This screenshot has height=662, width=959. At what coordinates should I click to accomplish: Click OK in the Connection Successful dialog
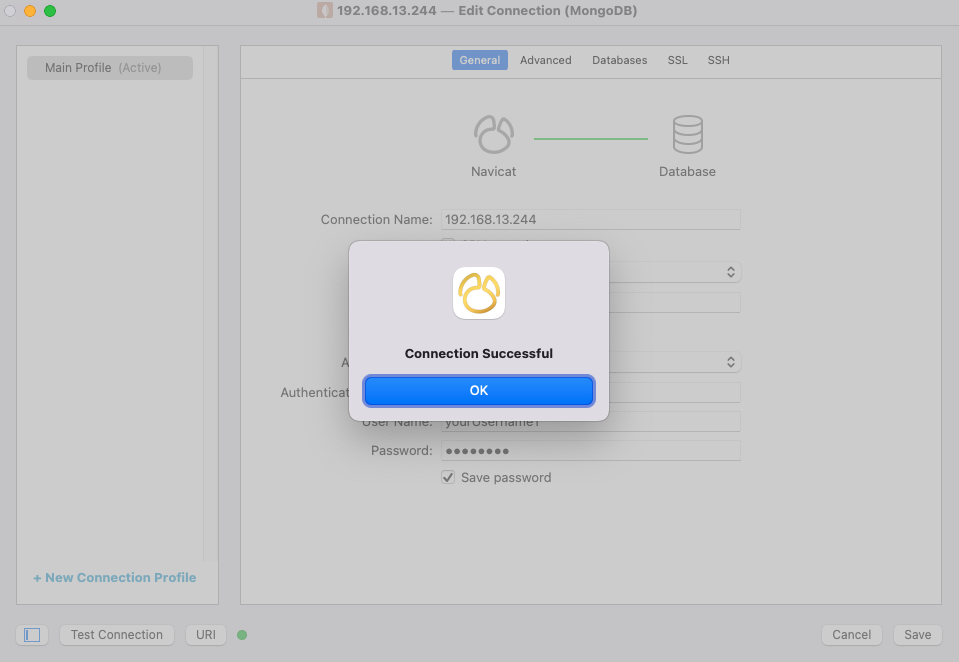478,390
